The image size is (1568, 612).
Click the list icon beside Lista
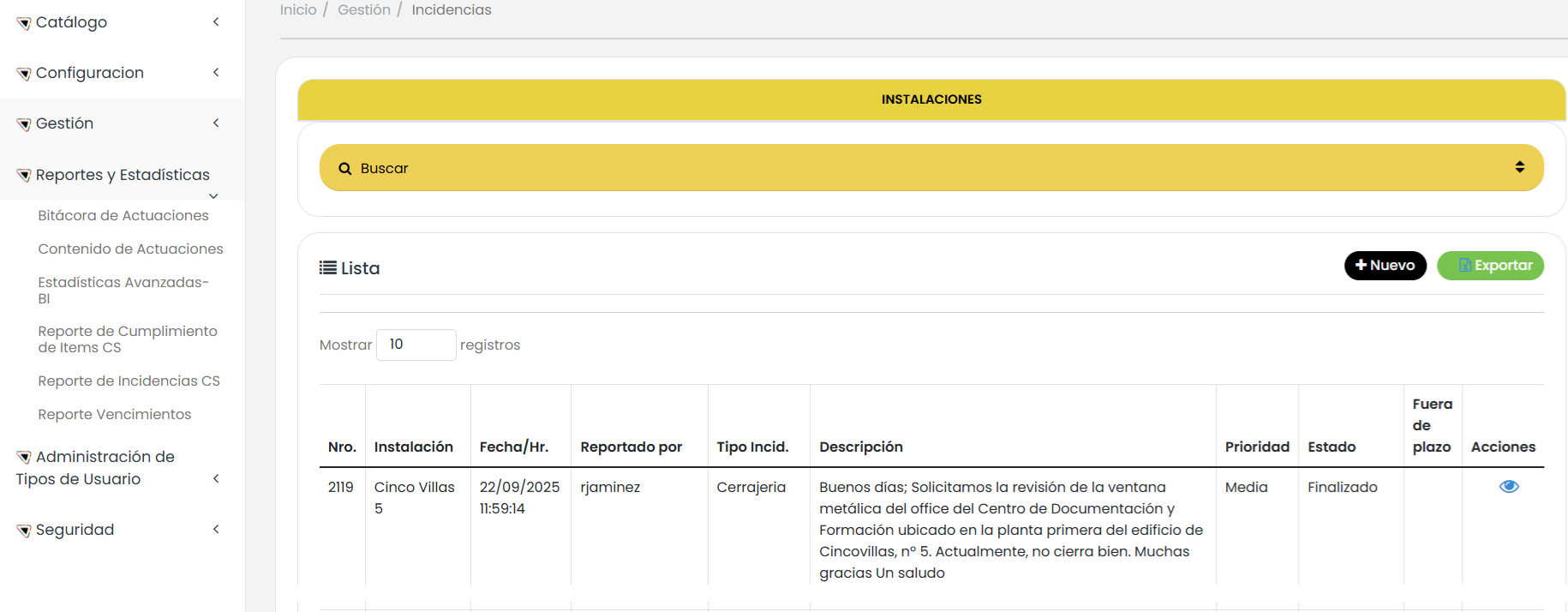pos(327,268)
